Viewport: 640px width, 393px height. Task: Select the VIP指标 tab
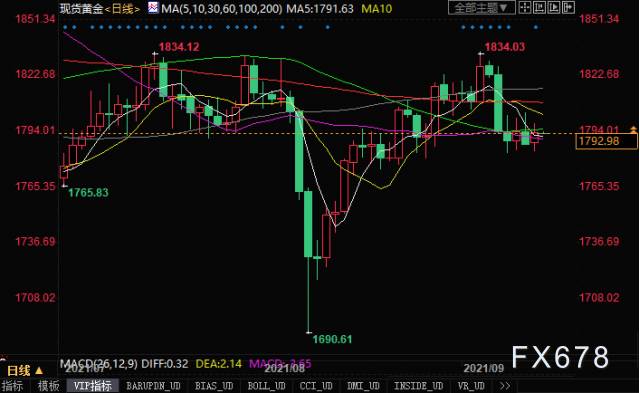tap(93, 386)
